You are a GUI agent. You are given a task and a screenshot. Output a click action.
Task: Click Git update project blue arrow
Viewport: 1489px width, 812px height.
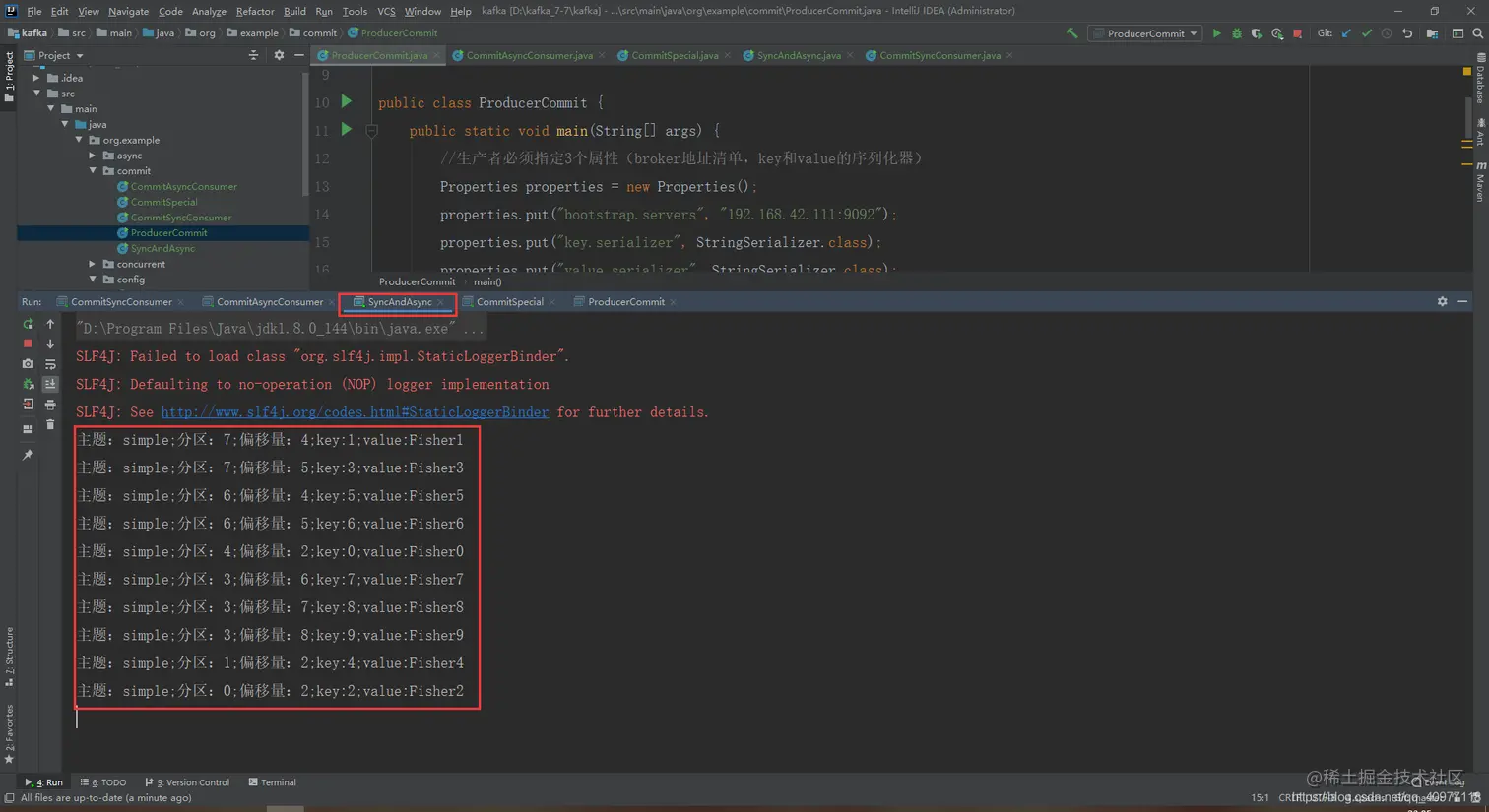1346,33
